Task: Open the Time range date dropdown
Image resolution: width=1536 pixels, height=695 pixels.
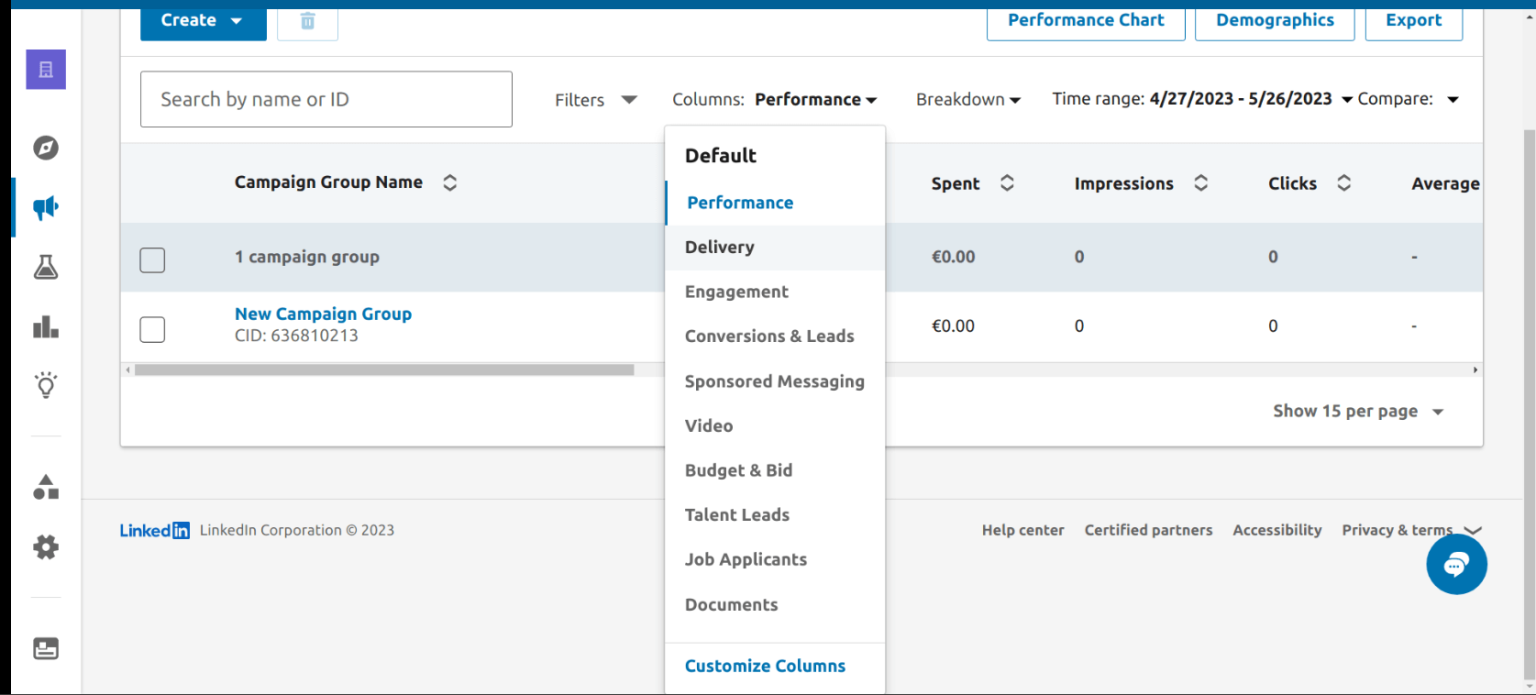Action: coord(1202,99)
